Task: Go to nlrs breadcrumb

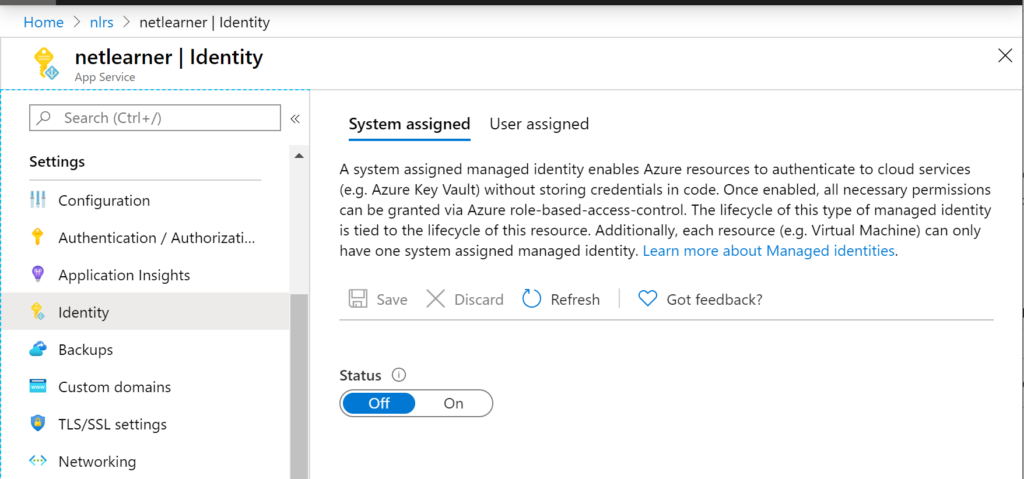Action: [x=102, y=22]
